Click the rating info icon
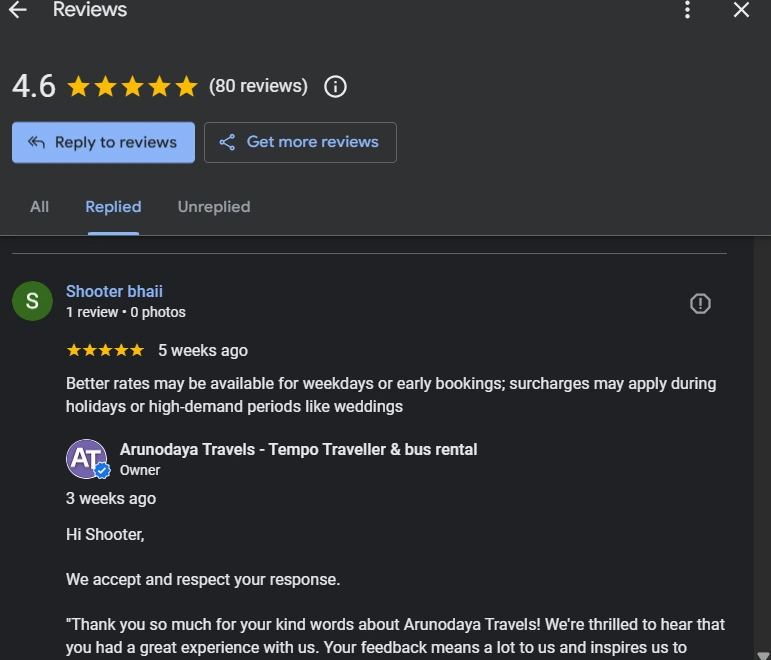The height and width of the screenshot is (660, 771). (x=336, y=87)
